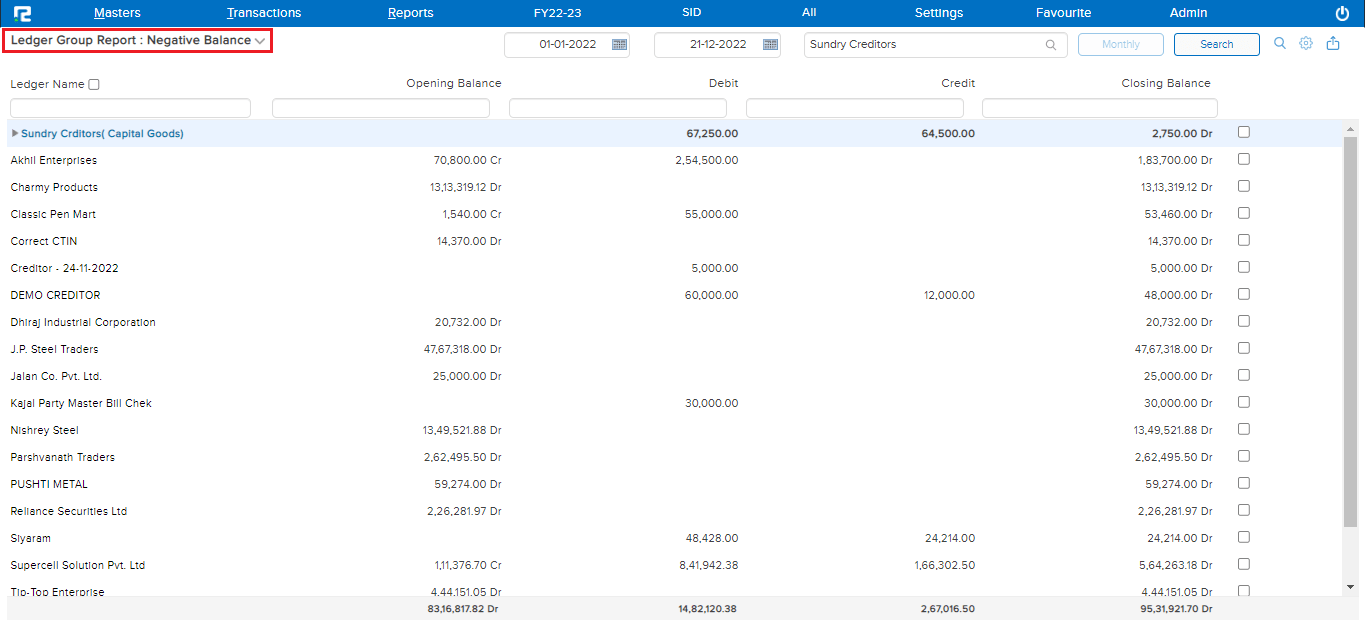This screenshot has width=1366, height=625.
Task: Open calendar picker for start date
Action: pyautogui.click(x=619, y=44)
